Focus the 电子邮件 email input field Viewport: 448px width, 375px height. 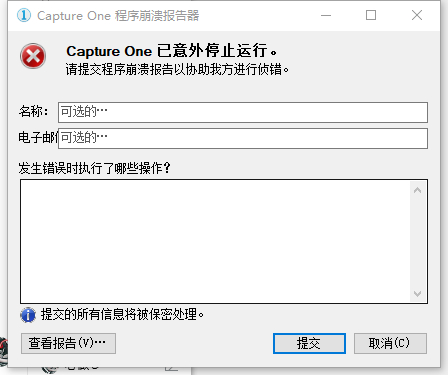coord(243,138)
